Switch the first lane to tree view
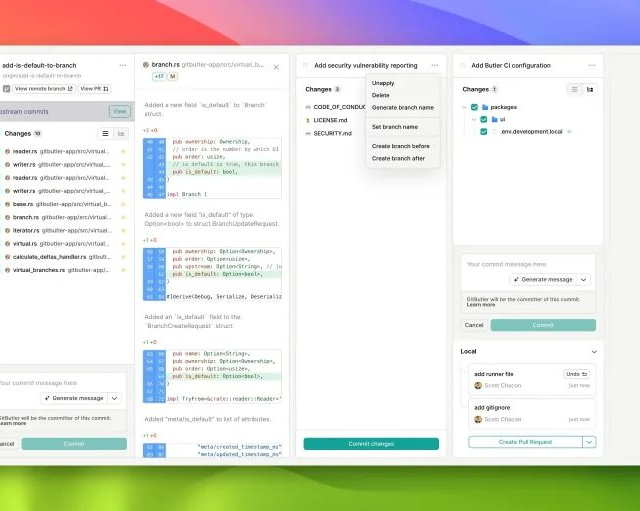This screenshot has width=640, height=511. pos(121,133)
